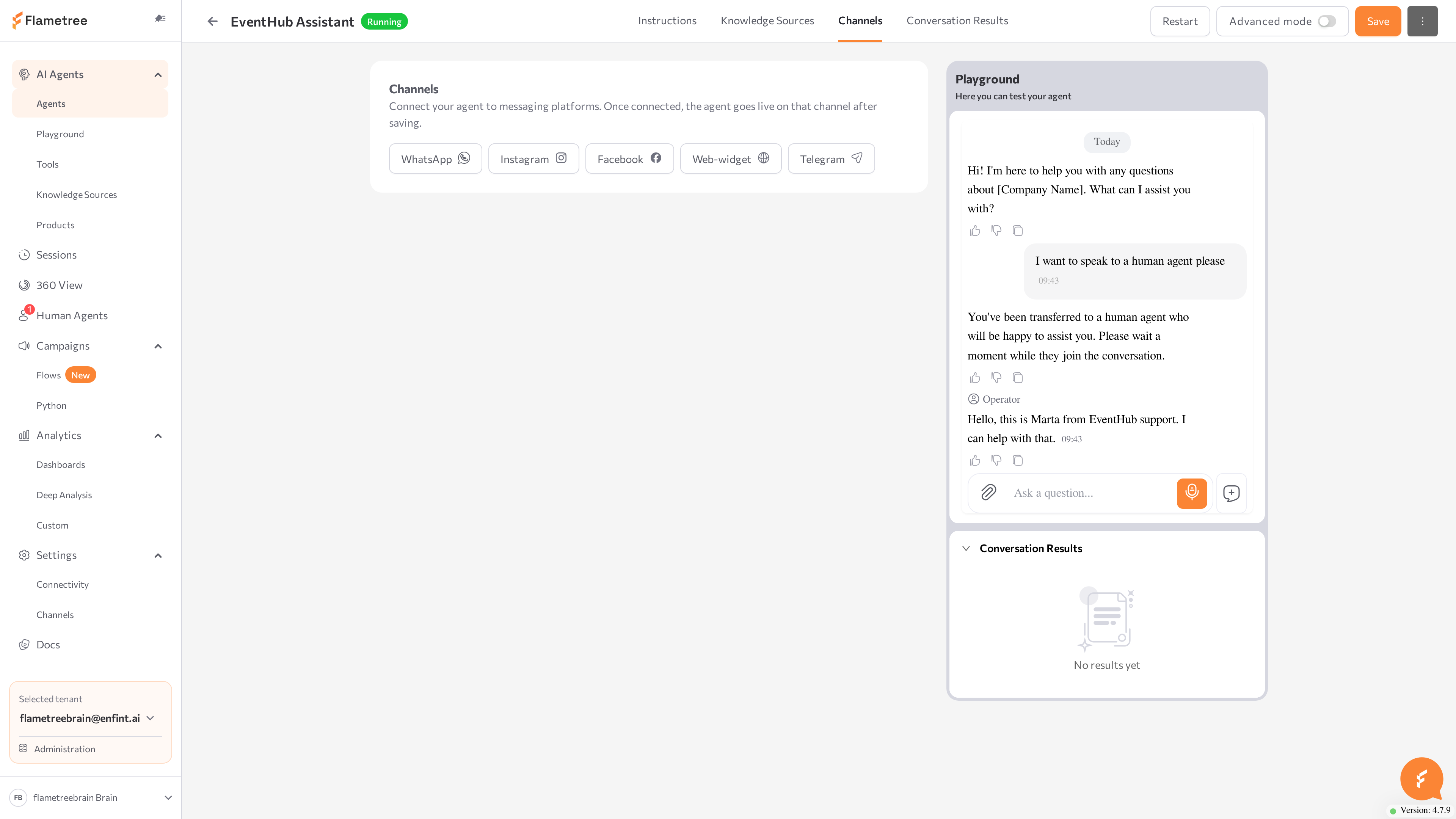Click the Web-widget globe icon
The width and height of the screenshot is (1456, 819).
point(764,158)
